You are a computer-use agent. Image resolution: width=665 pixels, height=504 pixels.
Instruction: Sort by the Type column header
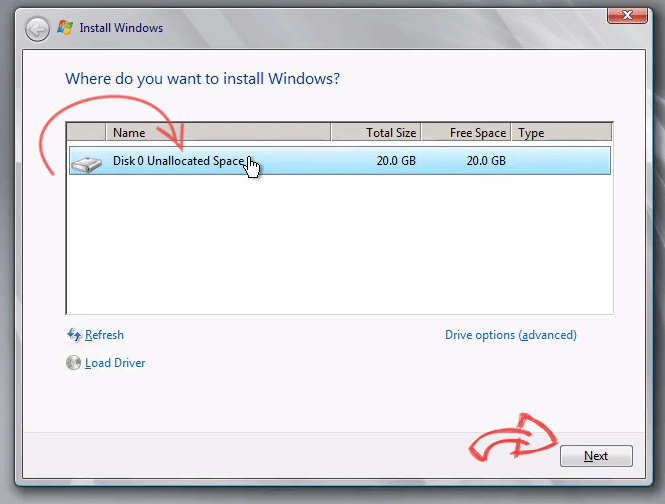tap(562, 132)
